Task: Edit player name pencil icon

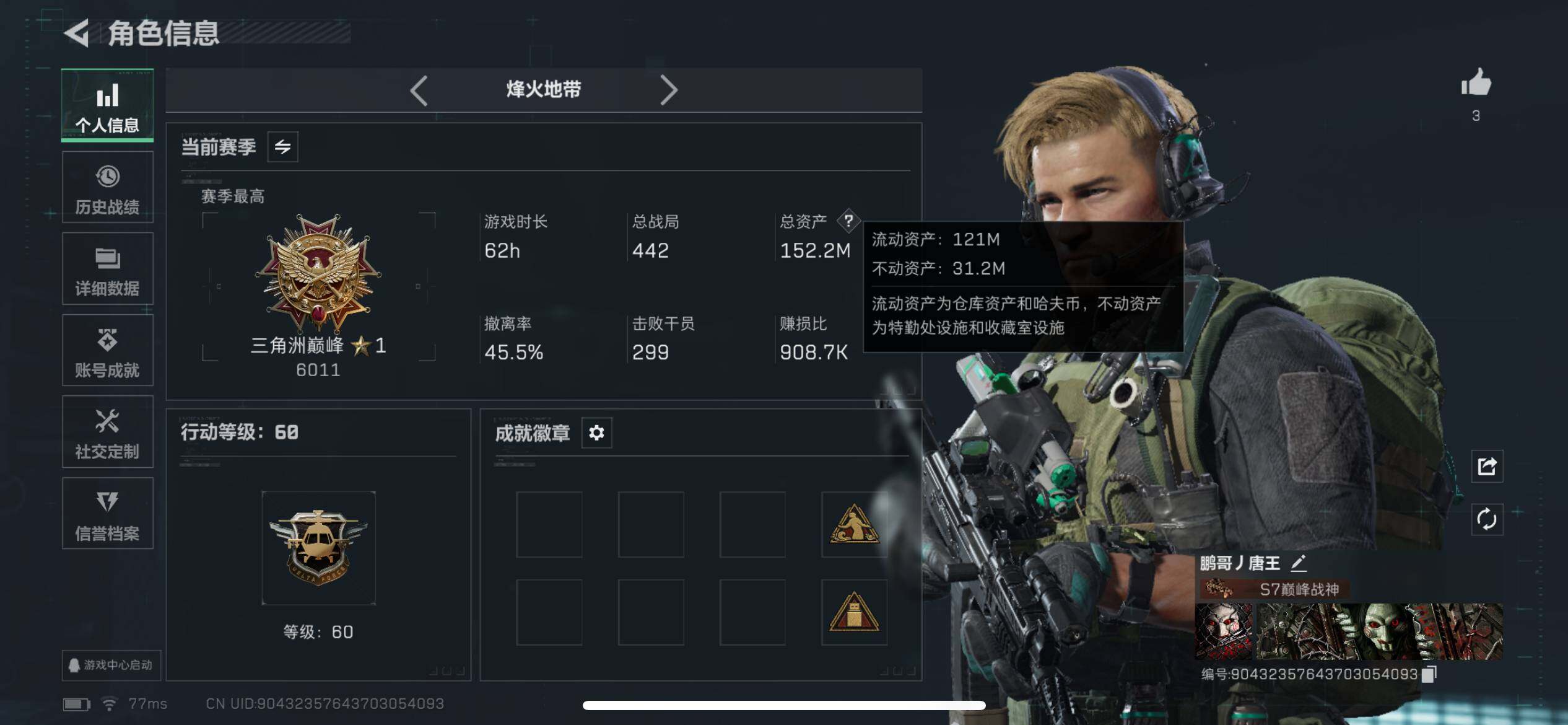Action: 1299,563
